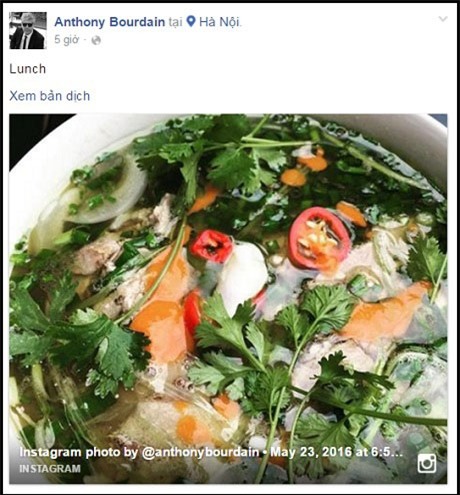460x495 pixels.
Task: Click the large sliced red chili ring in the photo
Action: 319,237
